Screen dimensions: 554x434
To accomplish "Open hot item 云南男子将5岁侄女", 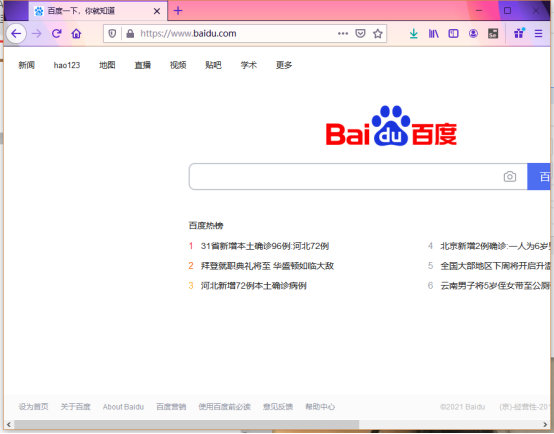I will click(495, 286).
